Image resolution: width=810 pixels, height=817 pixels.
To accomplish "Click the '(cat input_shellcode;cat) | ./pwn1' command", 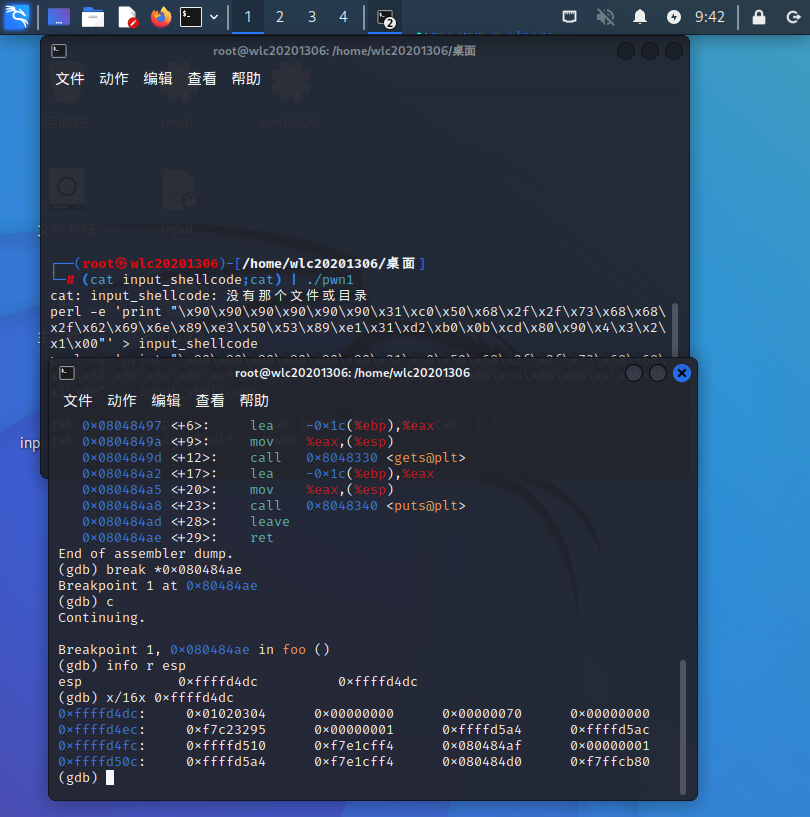I will tap(218, 279).
